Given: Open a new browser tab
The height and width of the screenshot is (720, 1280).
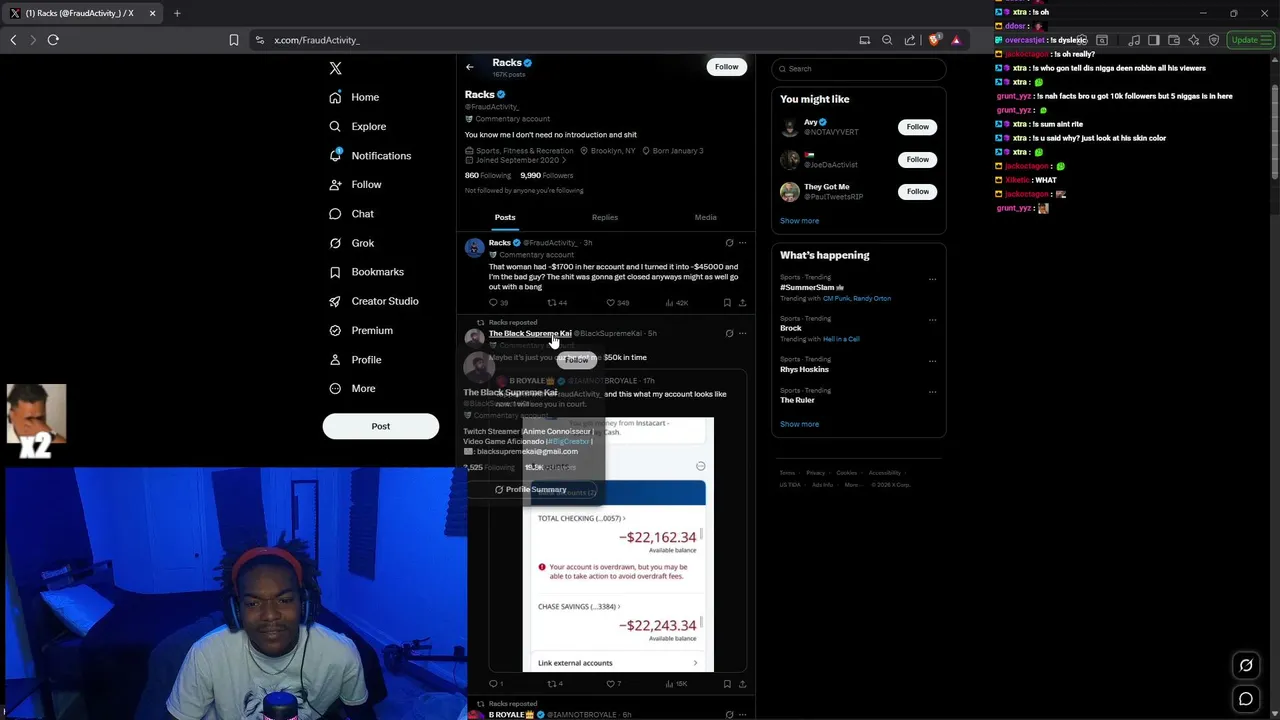Looking at the screenshot, I should tap(177, 13).
